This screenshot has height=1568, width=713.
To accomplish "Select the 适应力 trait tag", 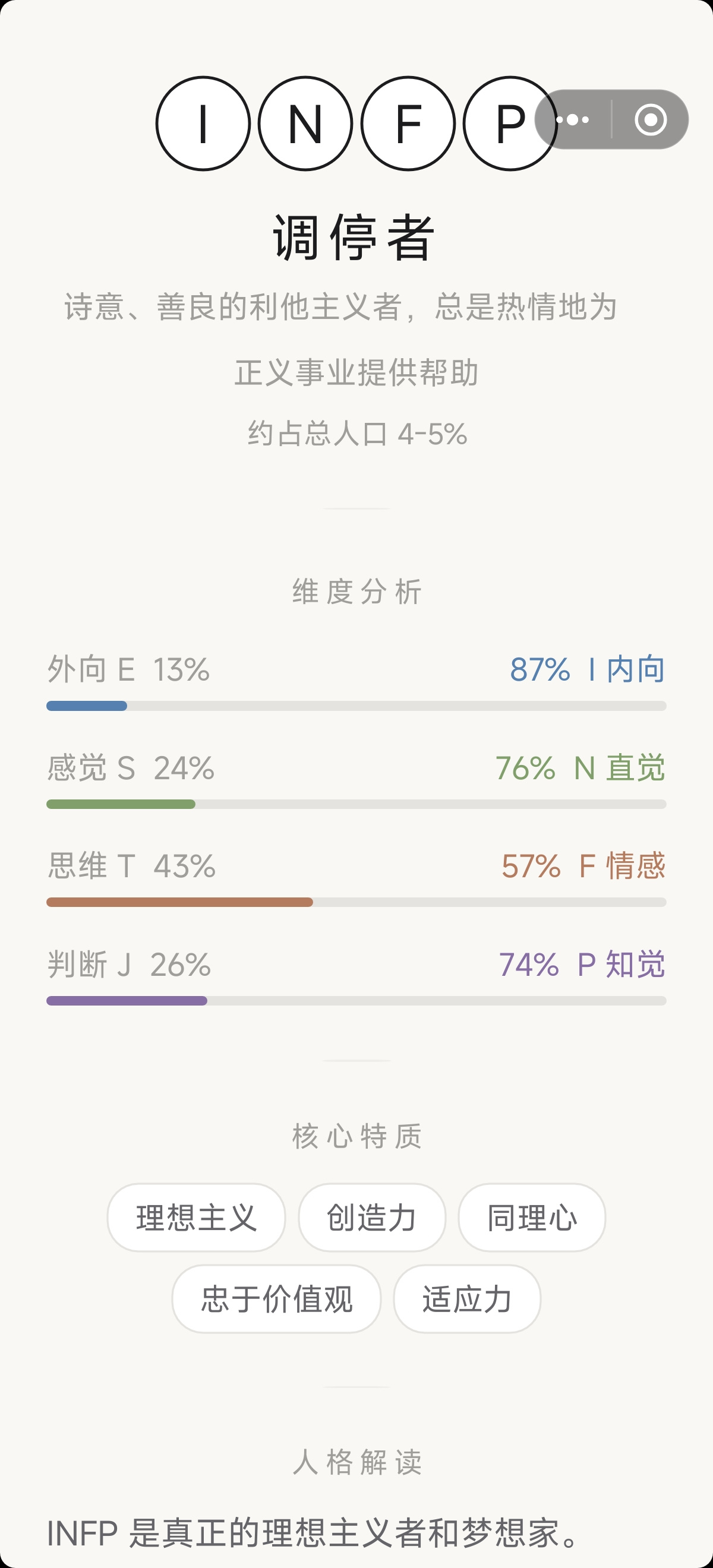I will point(467,1298).
